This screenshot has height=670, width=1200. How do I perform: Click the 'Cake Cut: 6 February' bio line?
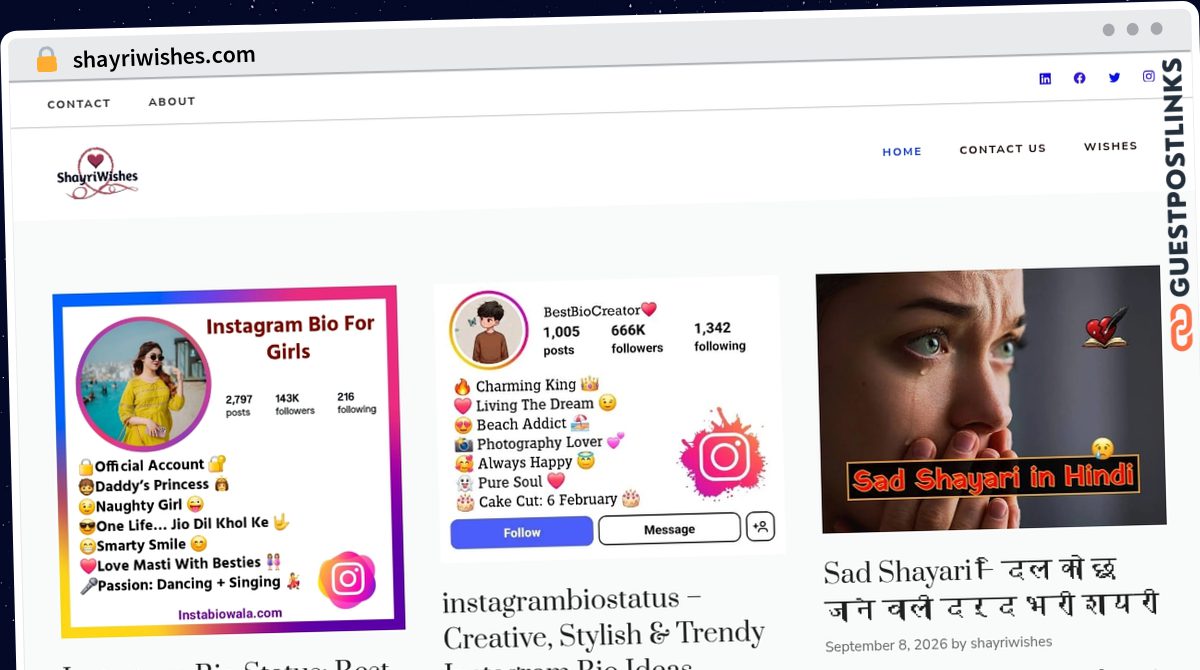click(x=547, y=500)
